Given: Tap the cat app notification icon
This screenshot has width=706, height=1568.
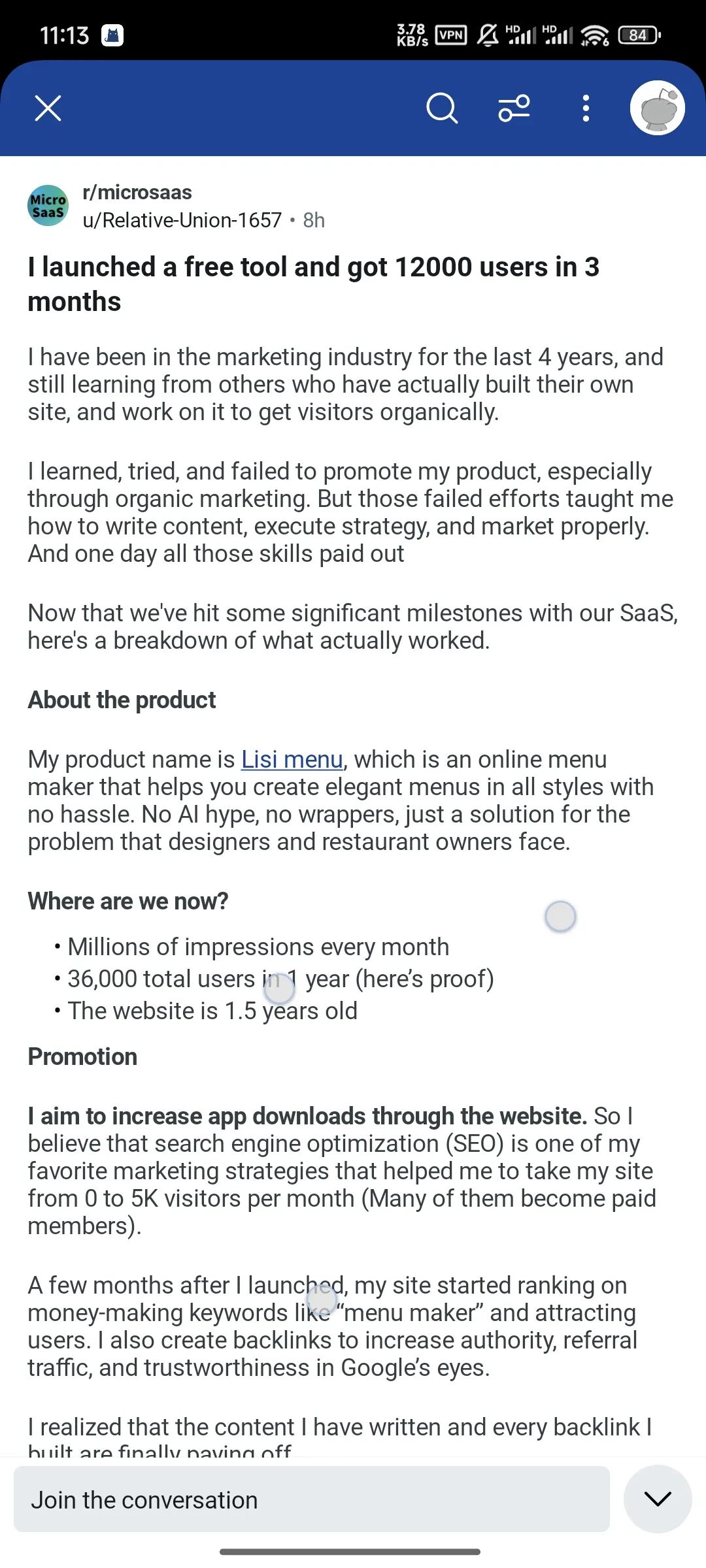Looking at the screenshot, I should [112, 35].
